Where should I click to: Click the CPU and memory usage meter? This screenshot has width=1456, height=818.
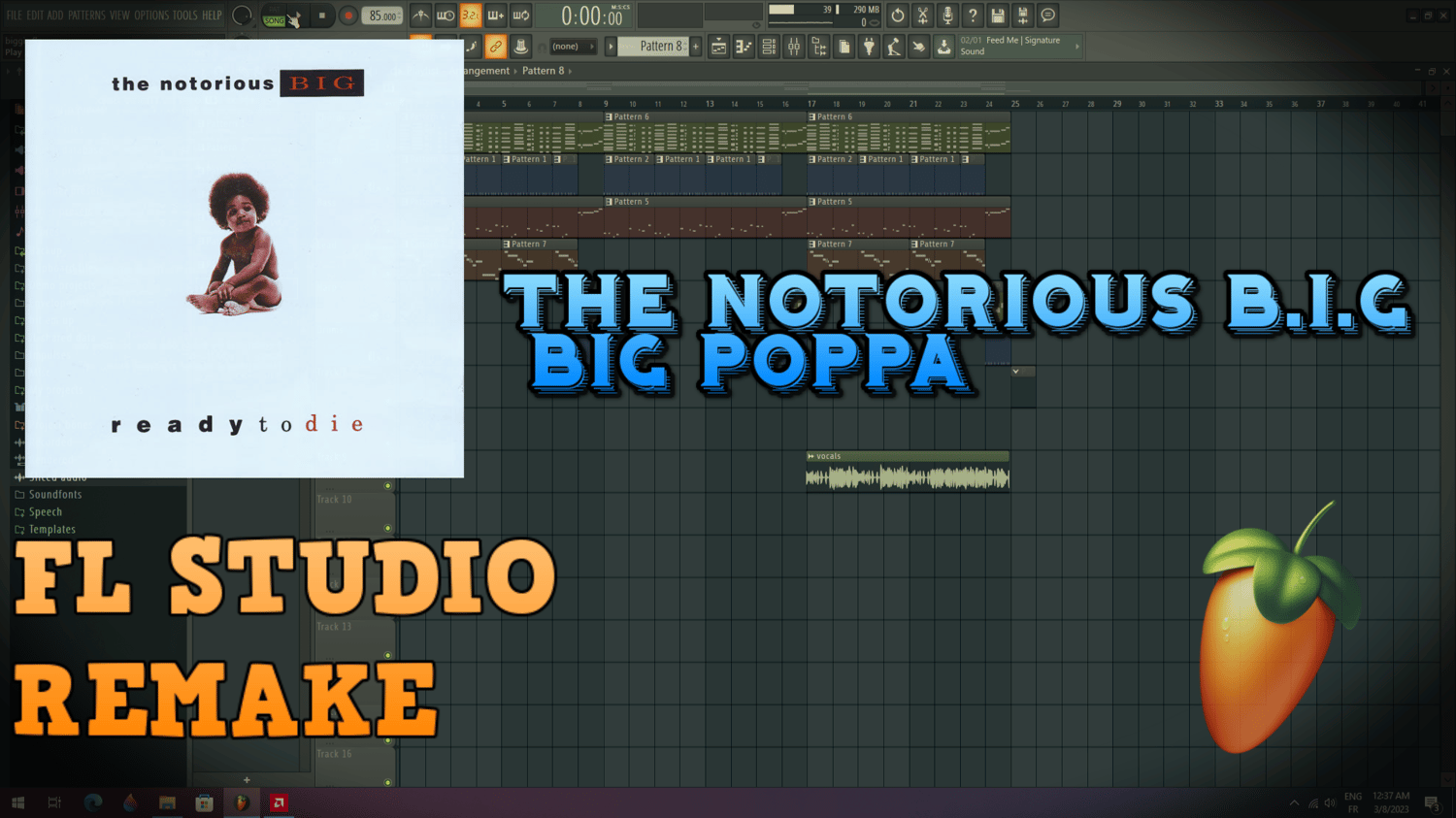point(824,16)
